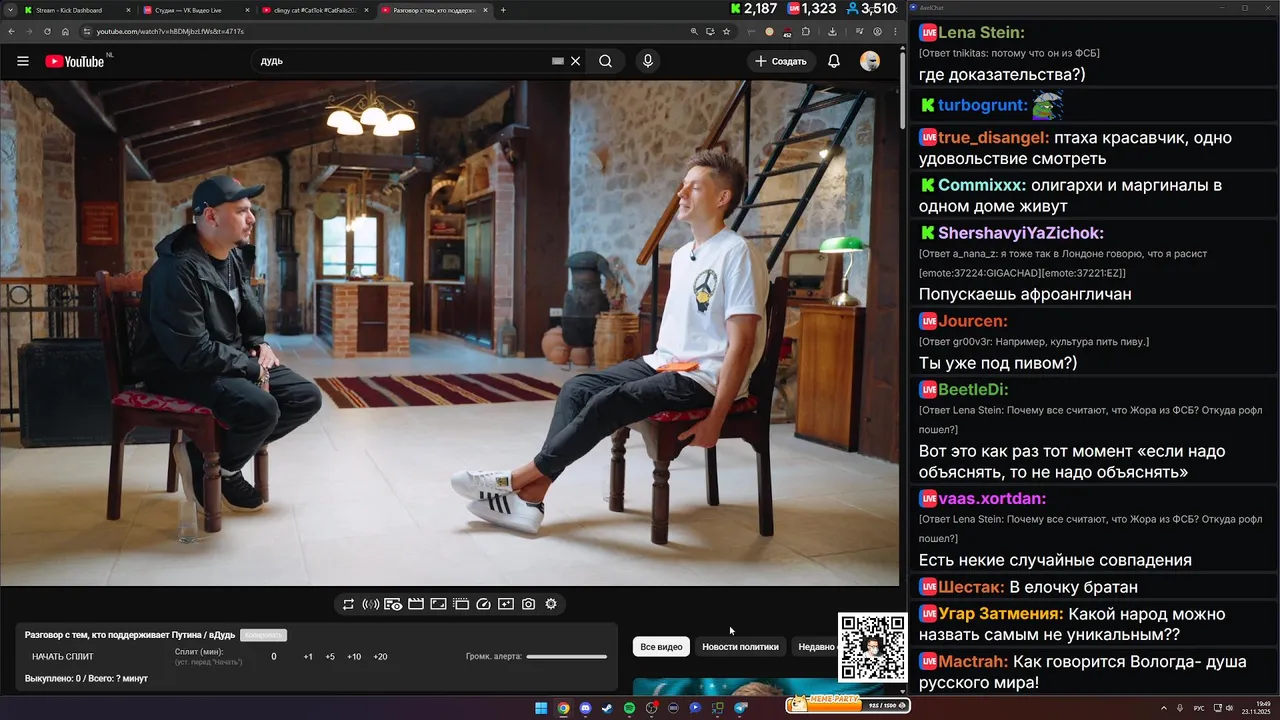Focus the YouTube search field
The width and height of the screenshot is (1280, 720).
[x=405, y=61]
